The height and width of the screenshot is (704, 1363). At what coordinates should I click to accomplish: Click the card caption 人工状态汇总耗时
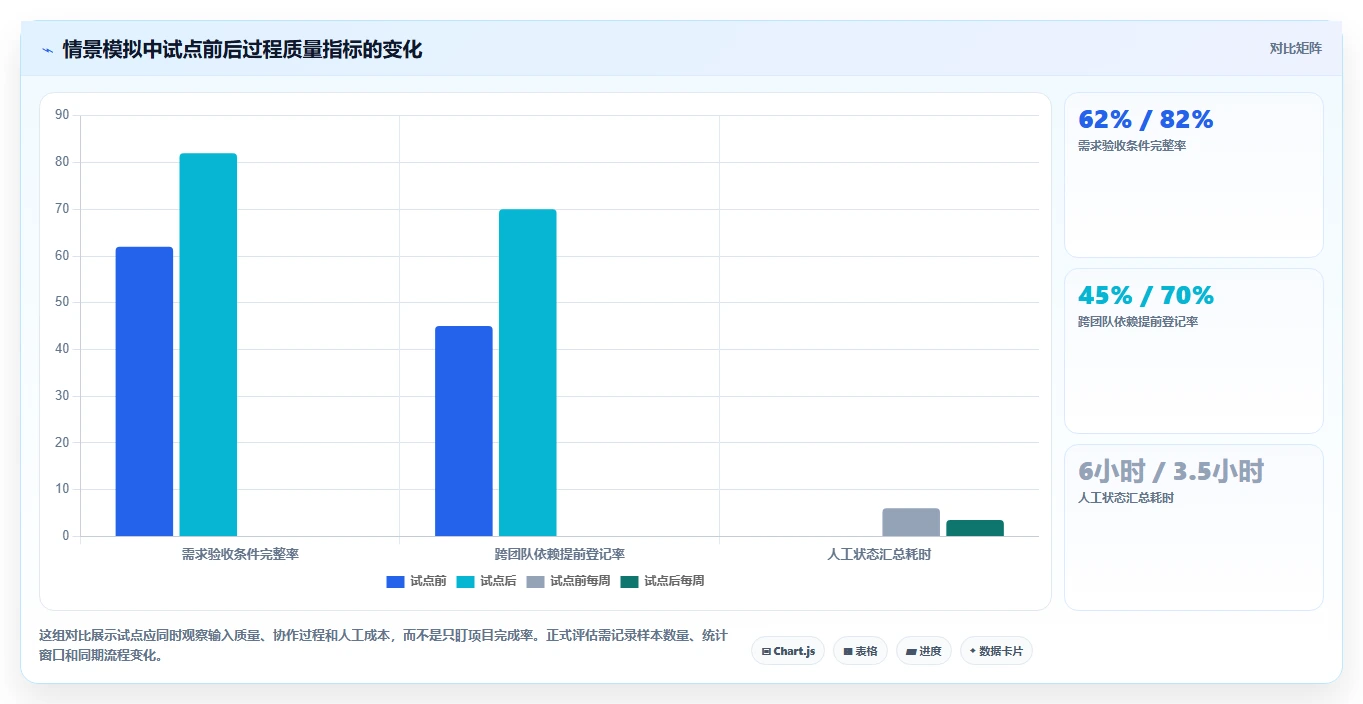click(x=1126, y=498)
